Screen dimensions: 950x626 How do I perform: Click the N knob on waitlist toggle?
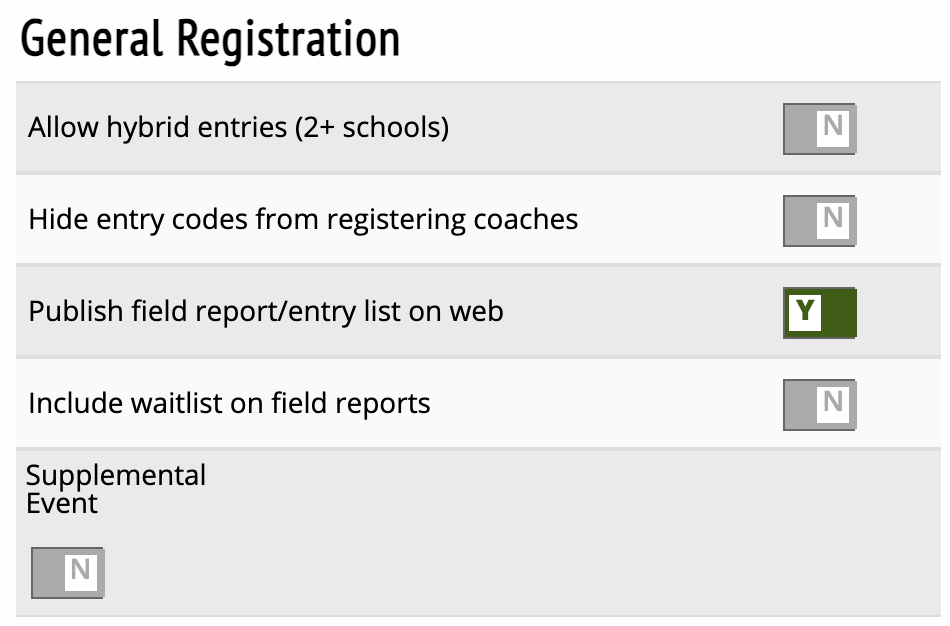833,403
